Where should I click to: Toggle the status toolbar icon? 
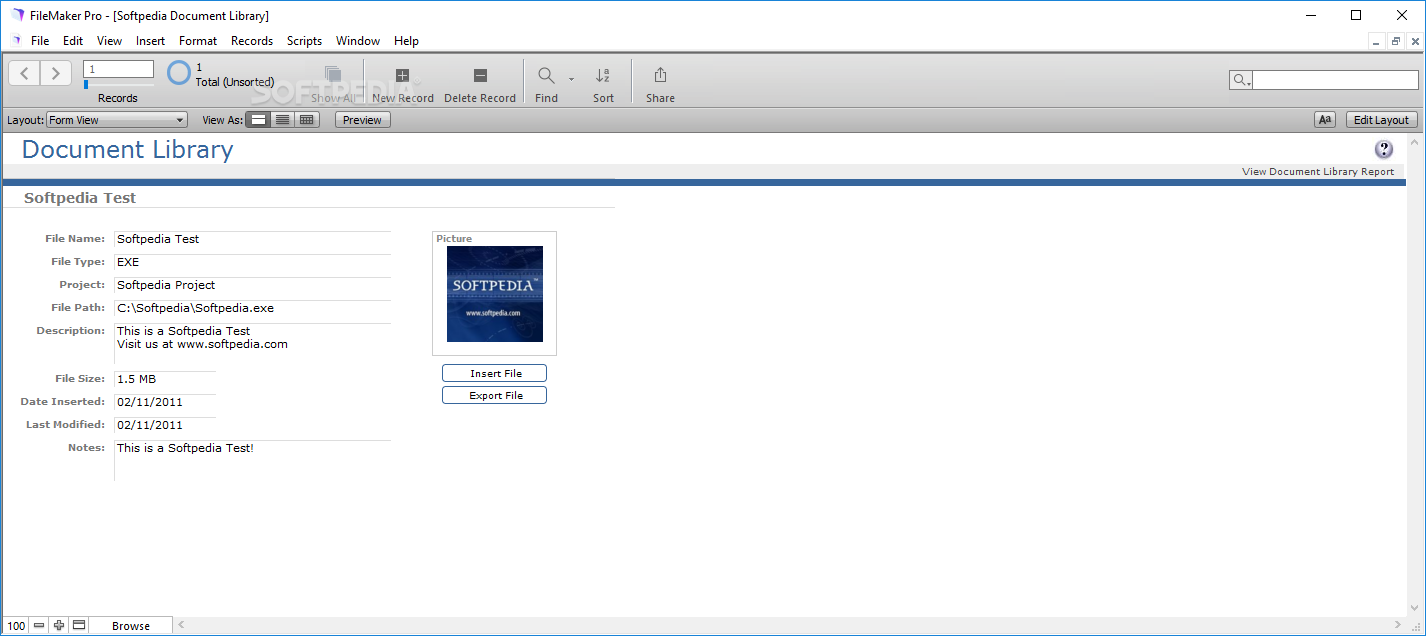[x=79, y=626]
